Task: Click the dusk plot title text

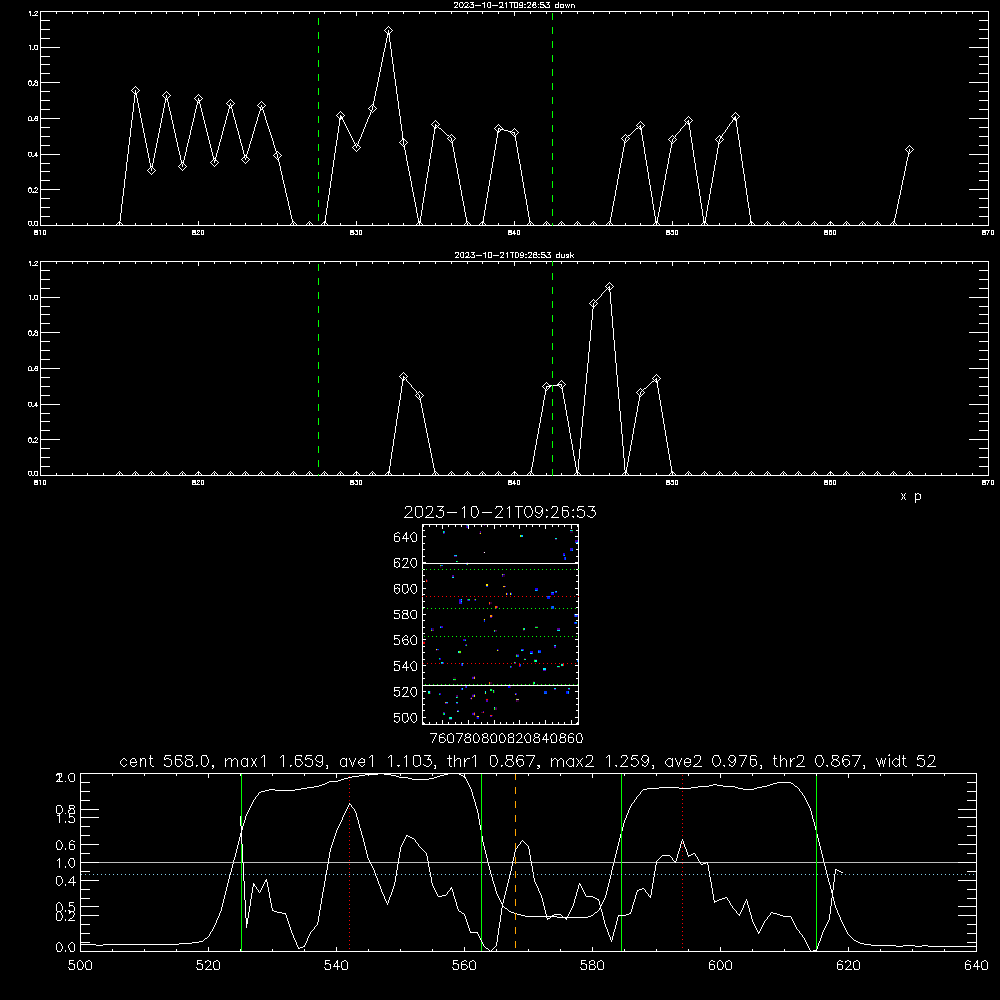Action: (514, 255)
